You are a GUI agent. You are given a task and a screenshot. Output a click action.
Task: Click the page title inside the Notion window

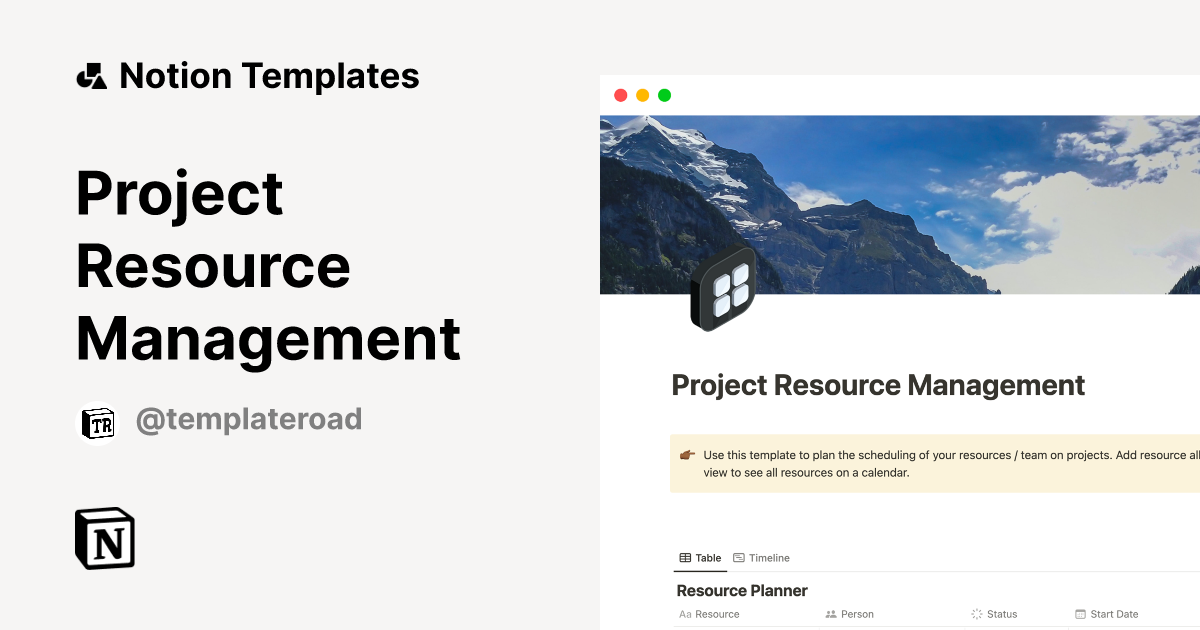[x=878, y=385]
